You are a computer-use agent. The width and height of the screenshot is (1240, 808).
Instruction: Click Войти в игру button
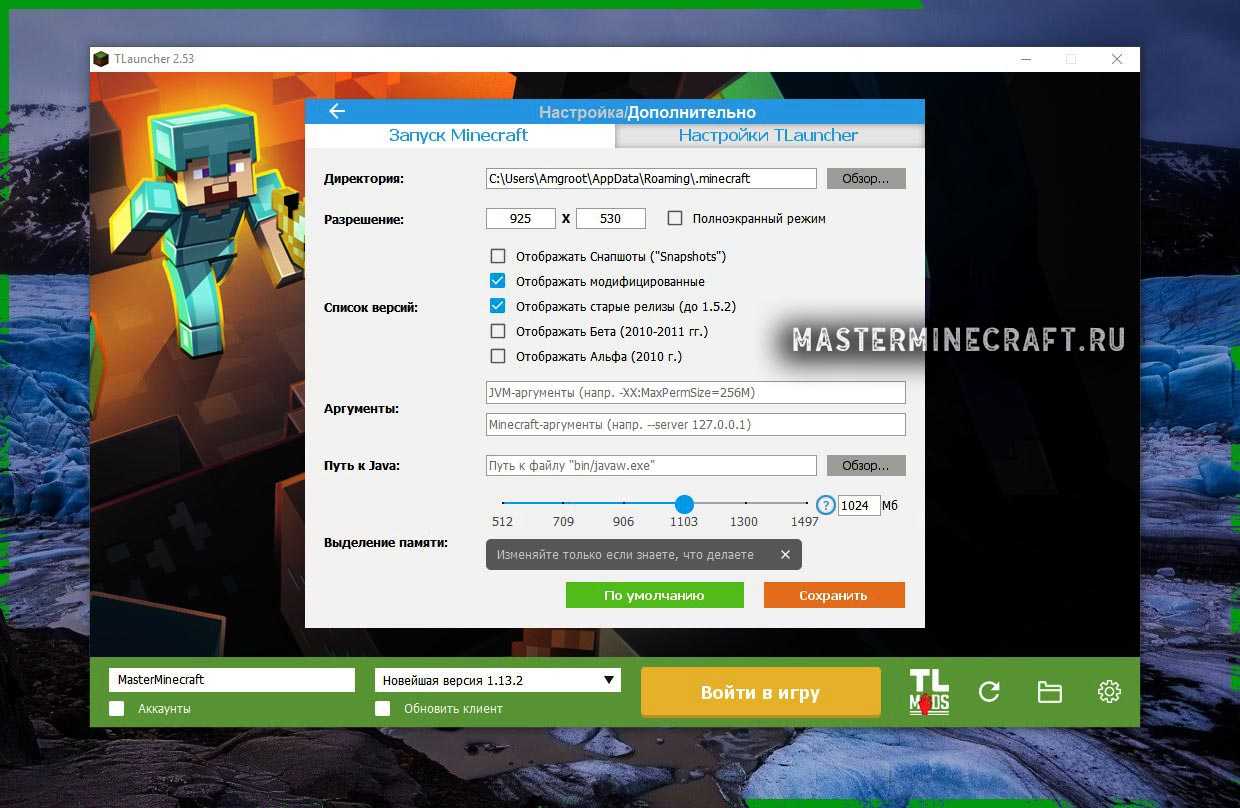point(761,692)
